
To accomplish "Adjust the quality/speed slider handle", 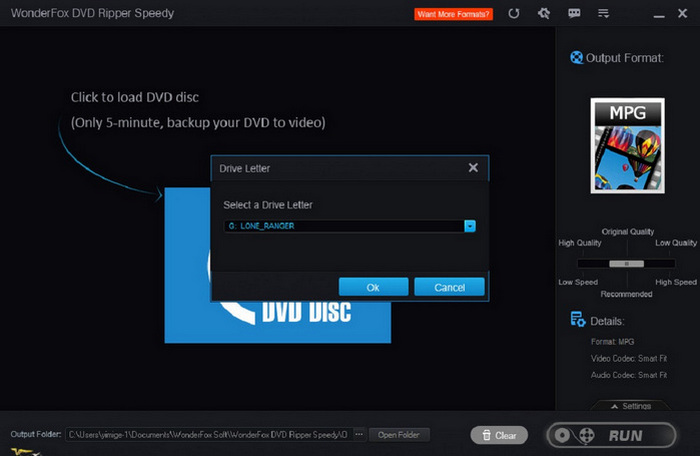I will click(626, 264).
